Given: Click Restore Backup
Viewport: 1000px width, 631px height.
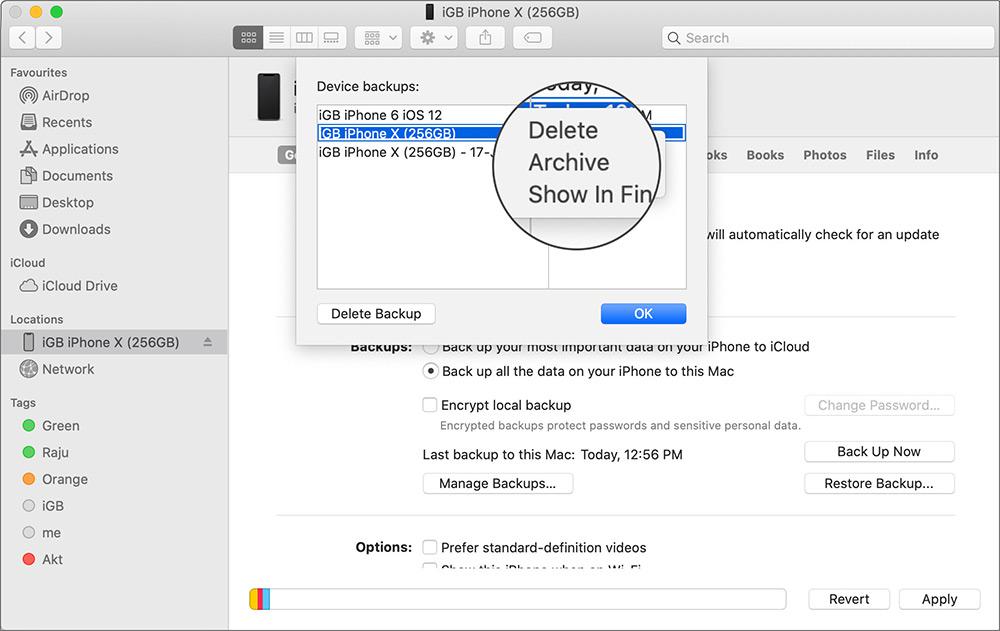Looking at the screenshot, I should click(x=879, y=484).
